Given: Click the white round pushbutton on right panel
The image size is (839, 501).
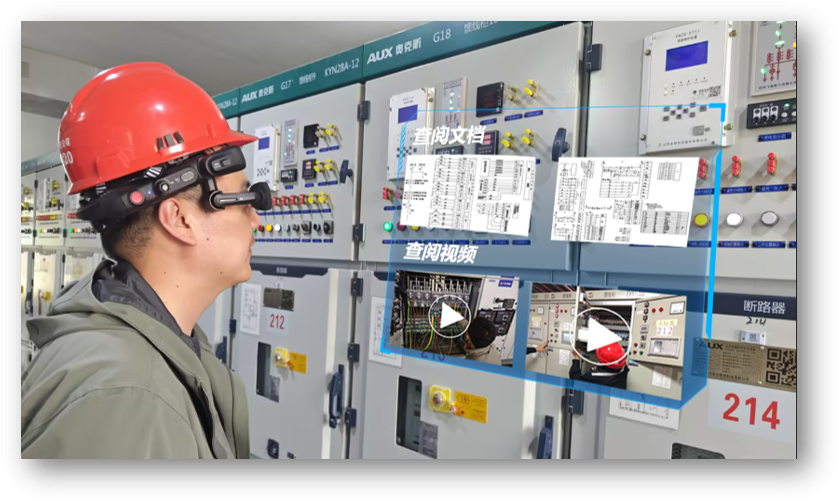Looking at the screenshot, I should tap(733, 219).
